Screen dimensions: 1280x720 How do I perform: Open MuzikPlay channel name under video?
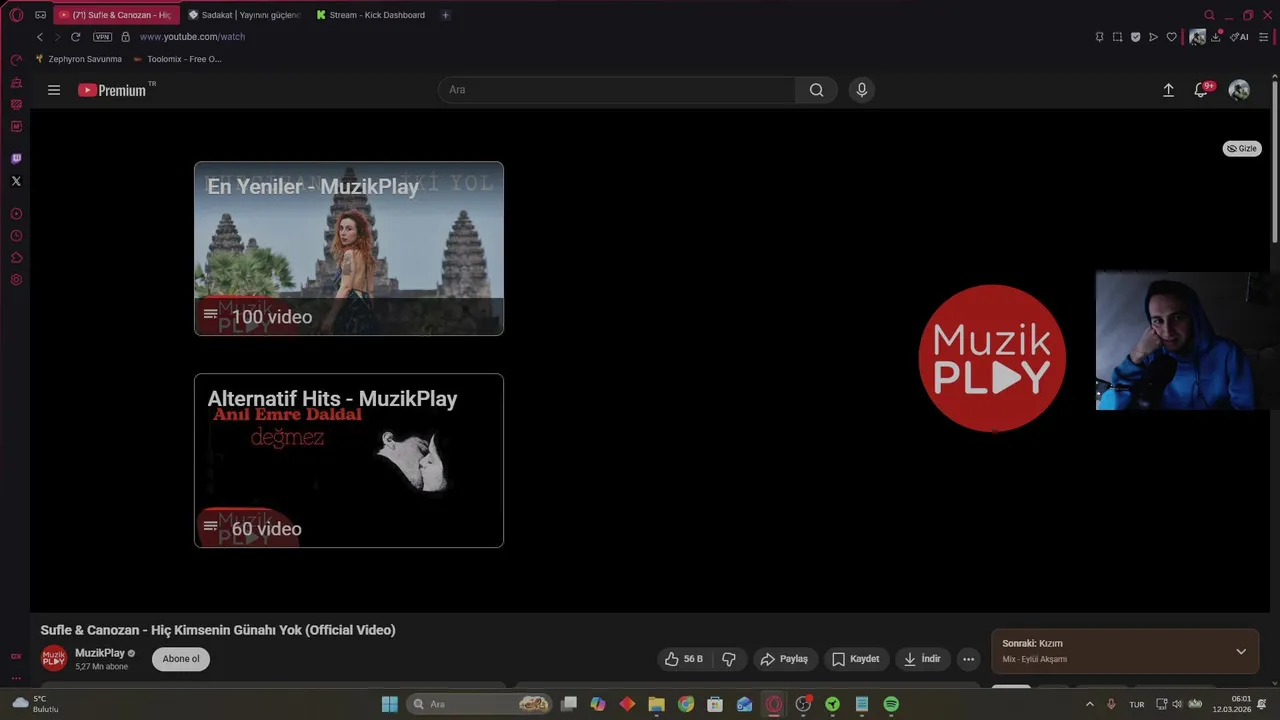tap(100, 653)
